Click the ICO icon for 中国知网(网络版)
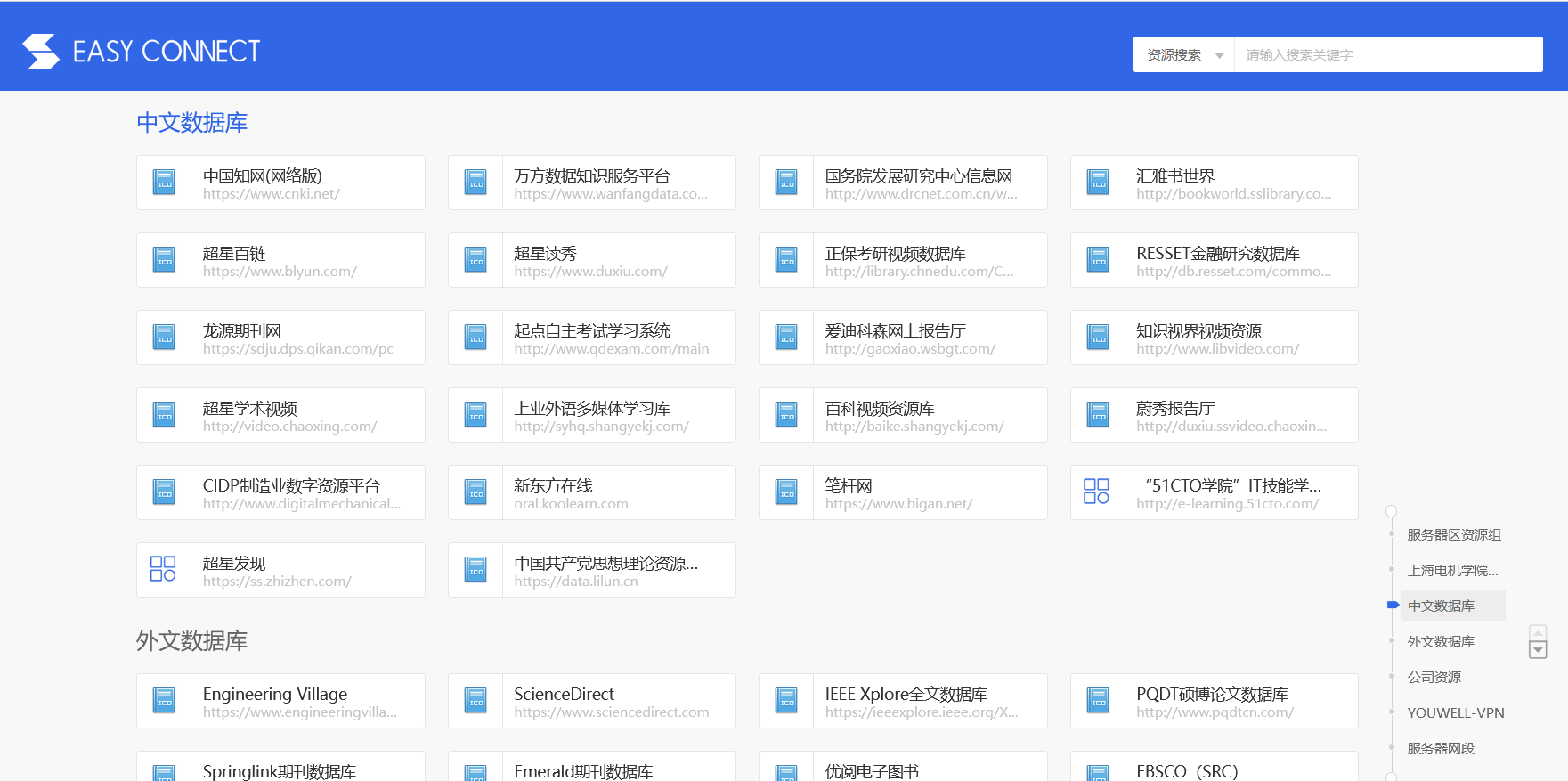Screen dimensions: 1568x781 [165, 183]
